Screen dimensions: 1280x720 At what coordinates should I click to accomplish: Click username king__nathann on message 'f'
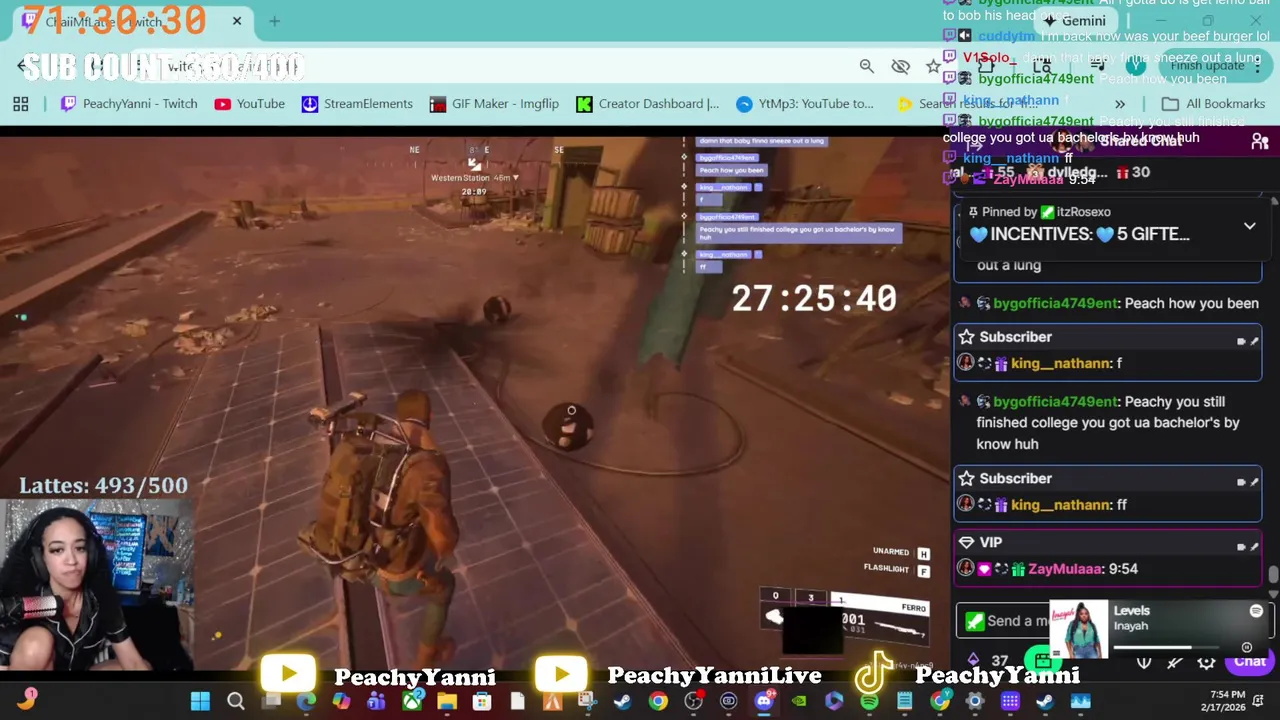[1060, 363]
